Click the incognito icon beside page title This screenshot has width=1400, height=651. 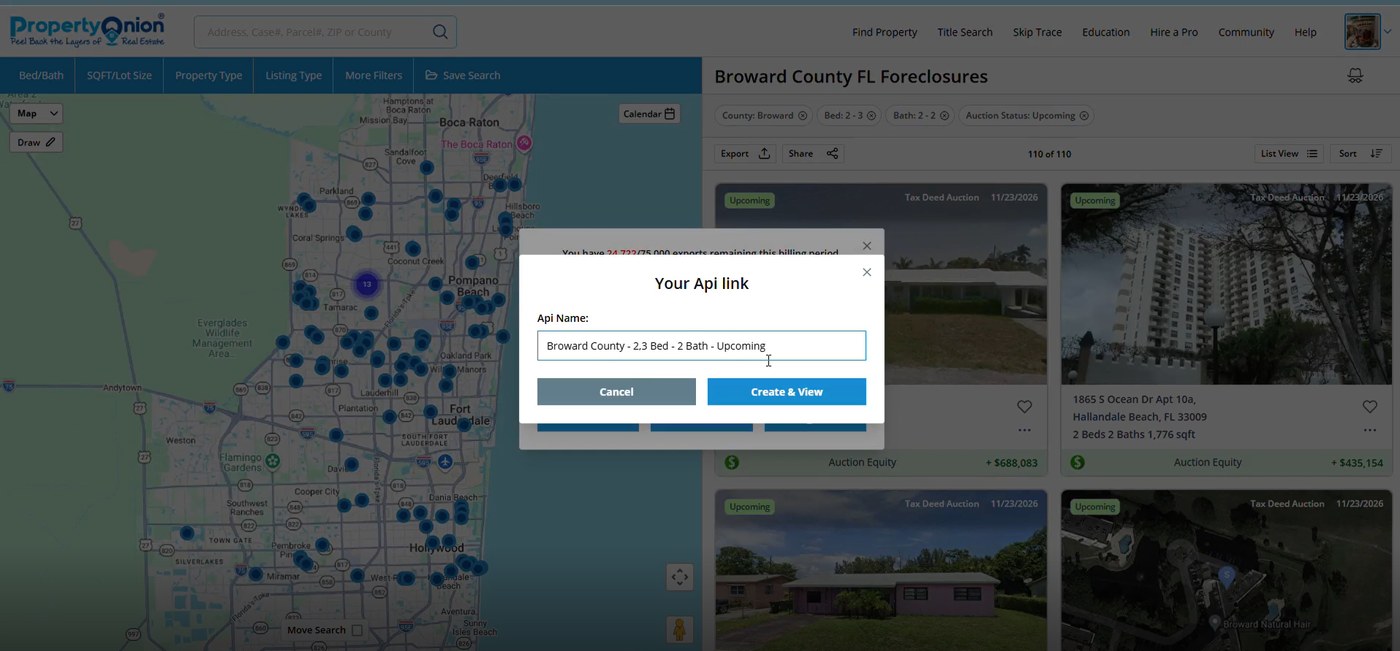tap(1355, 76)
